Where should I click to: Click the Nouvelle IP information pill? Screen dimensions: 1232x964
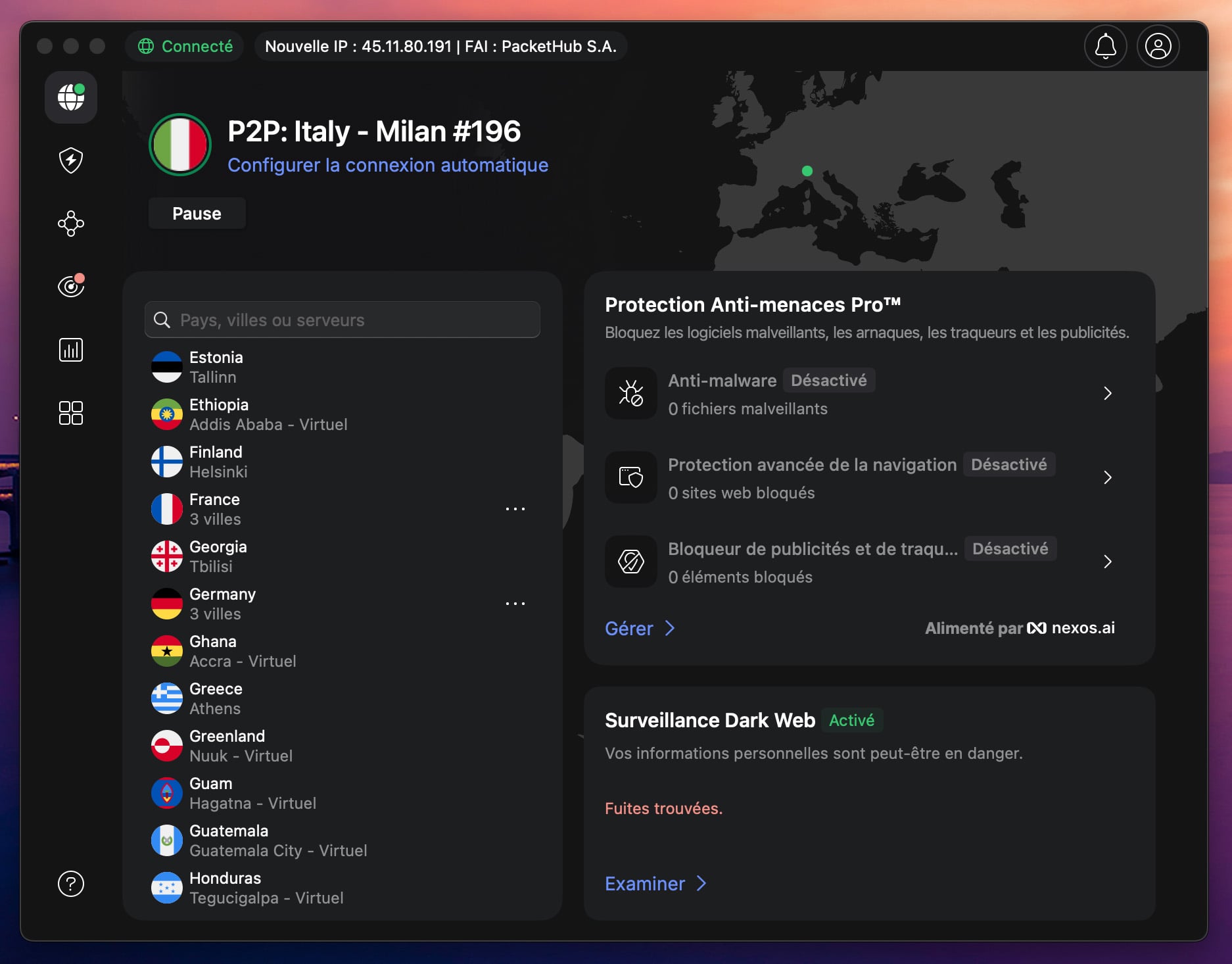440,47
